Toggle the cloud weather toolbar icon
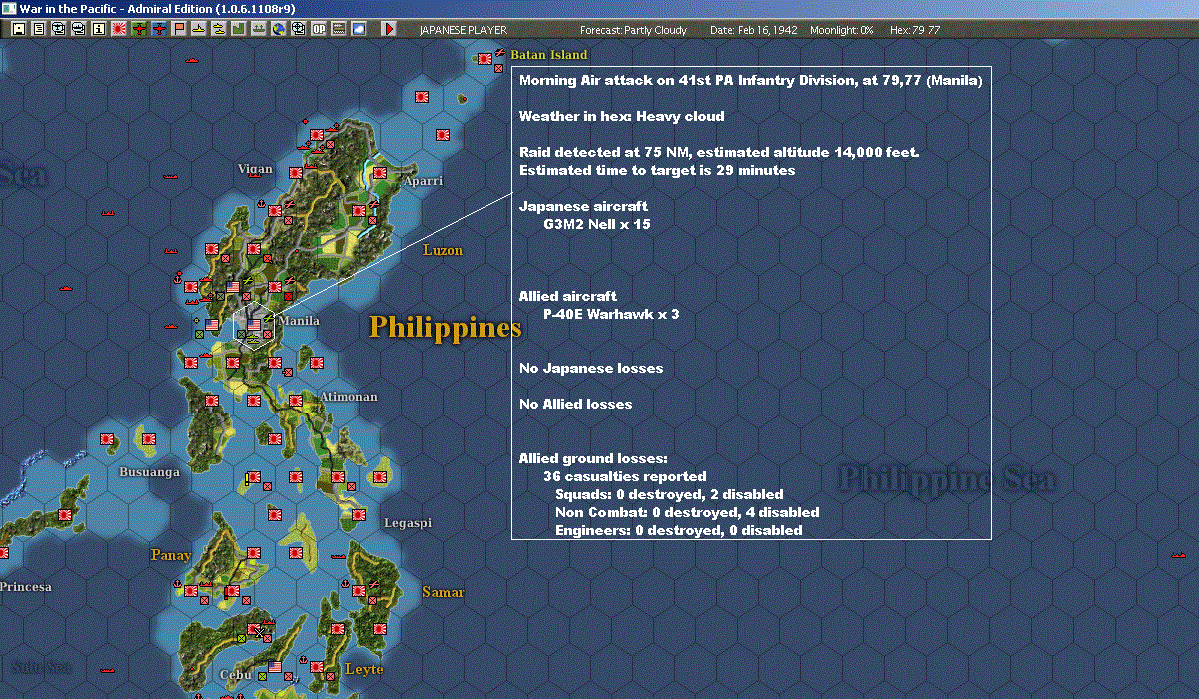 tap(359, 29)
